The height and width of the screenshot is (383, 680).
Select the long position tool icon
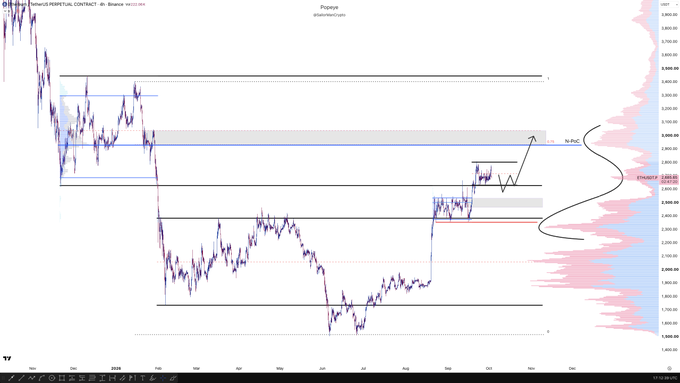point(72,378)
